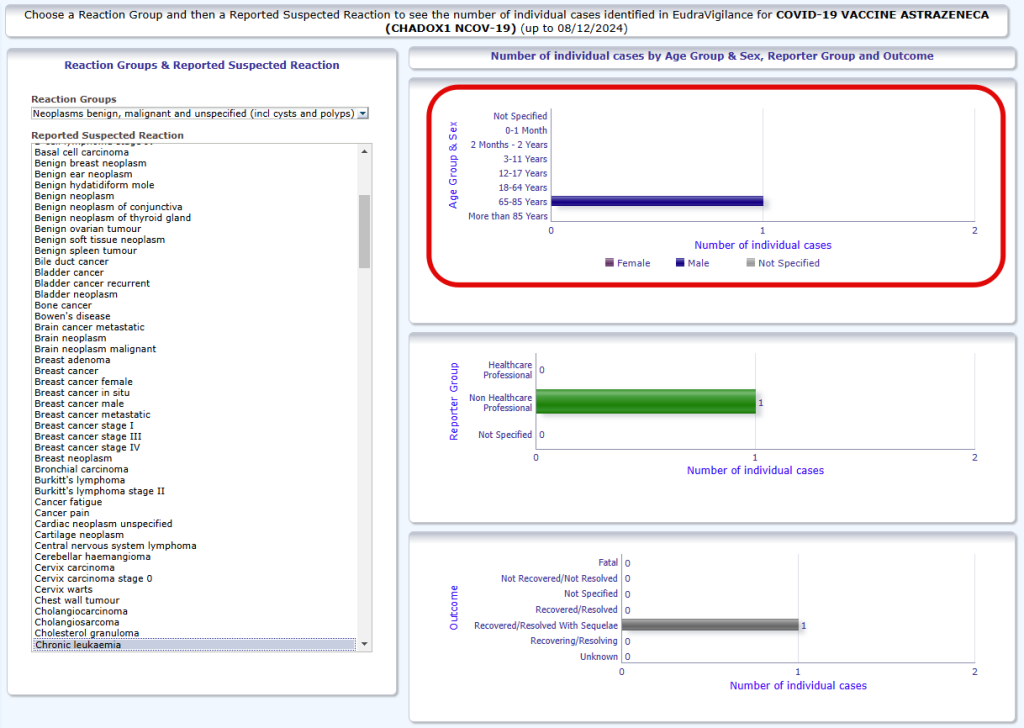Select Basal cell carcinoma in the list

coord(82,152)
